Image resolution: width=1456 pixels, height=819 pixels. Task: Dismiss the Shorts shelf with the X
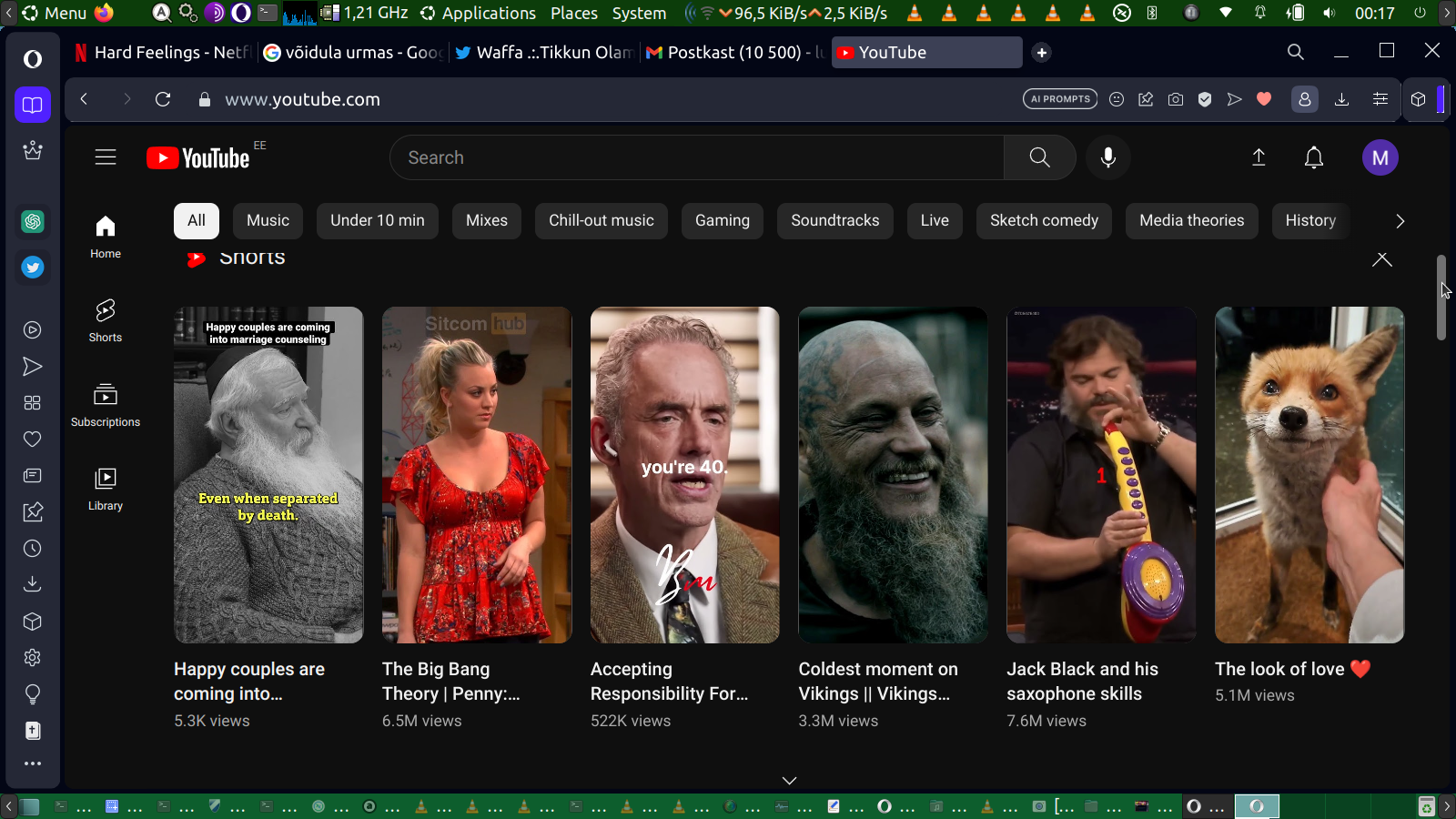tap(1381, 259)
